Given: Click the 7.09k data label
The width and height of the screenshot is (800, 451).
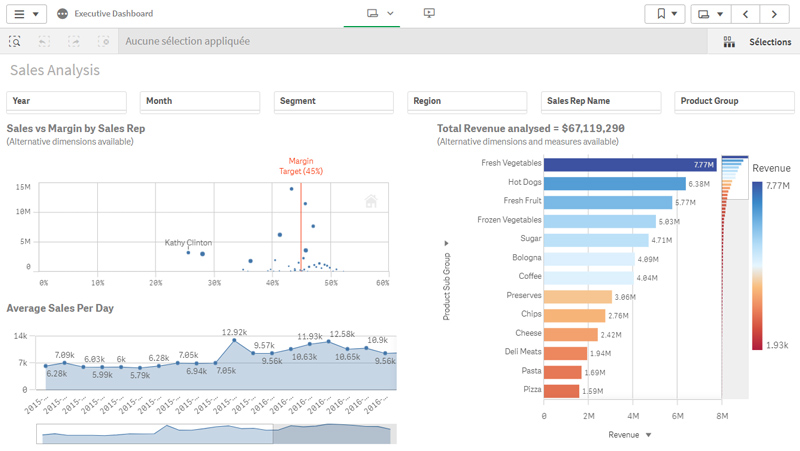Looking at the screenshot, I should coord(65,355).
